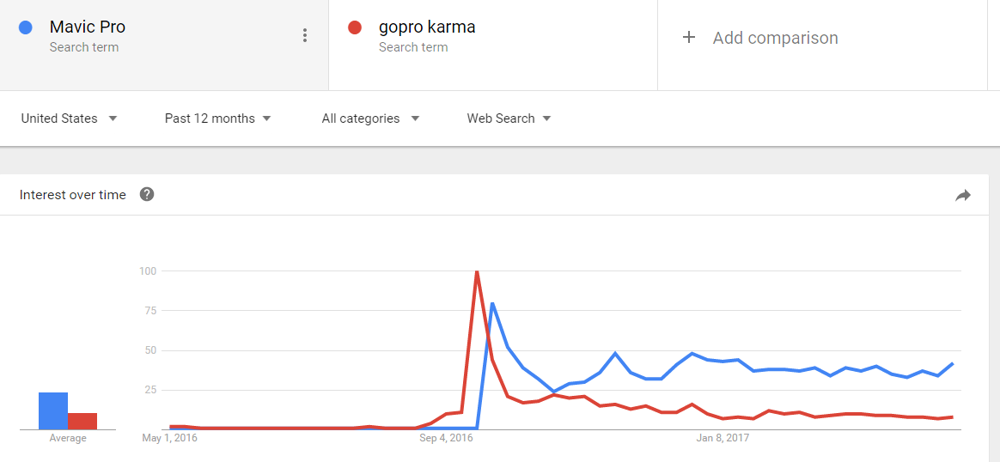1000x462 pixels.
Task: Click the red line peak at 100
Action: pos(477,272)
